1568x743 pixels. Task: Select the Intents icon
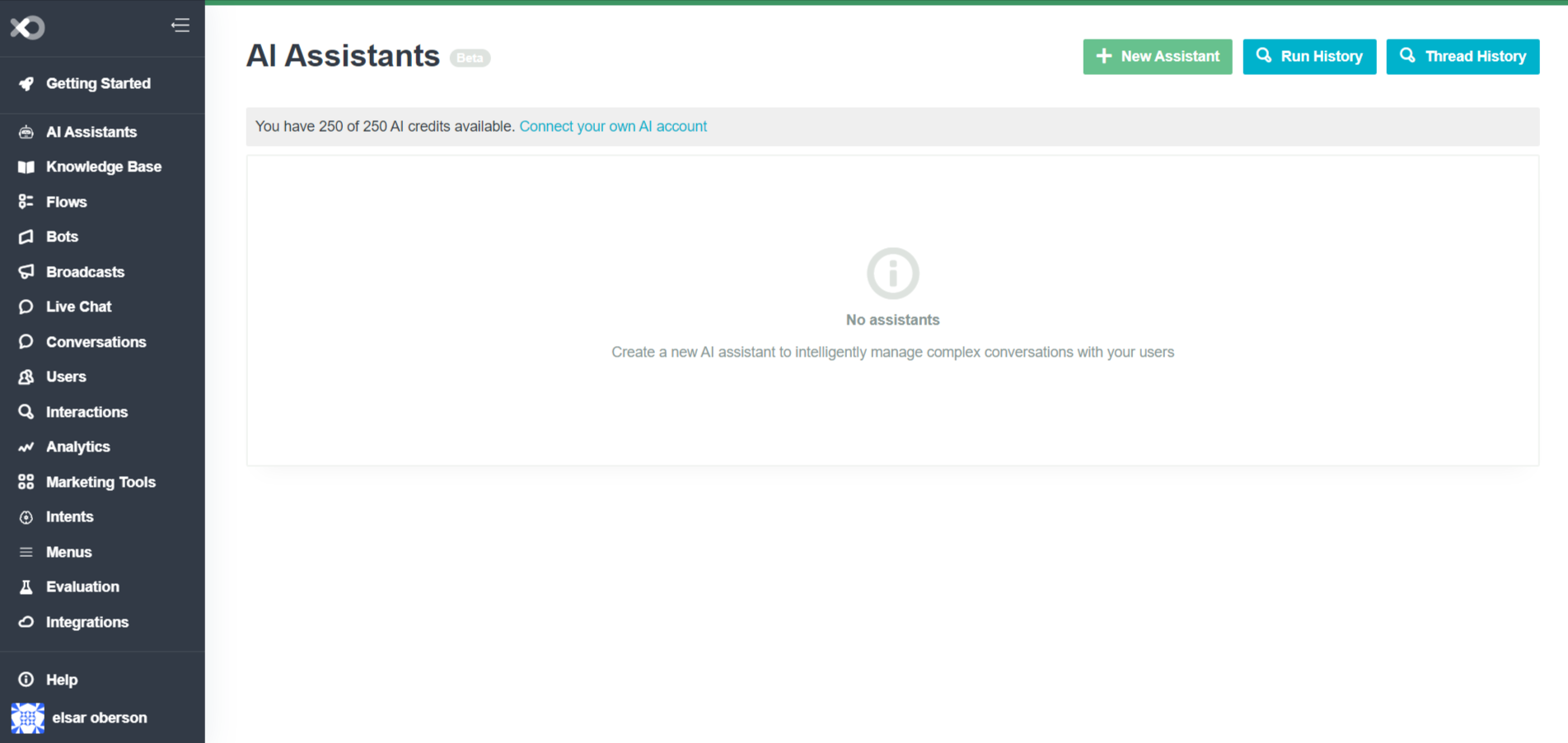click(x=26, y=516)
